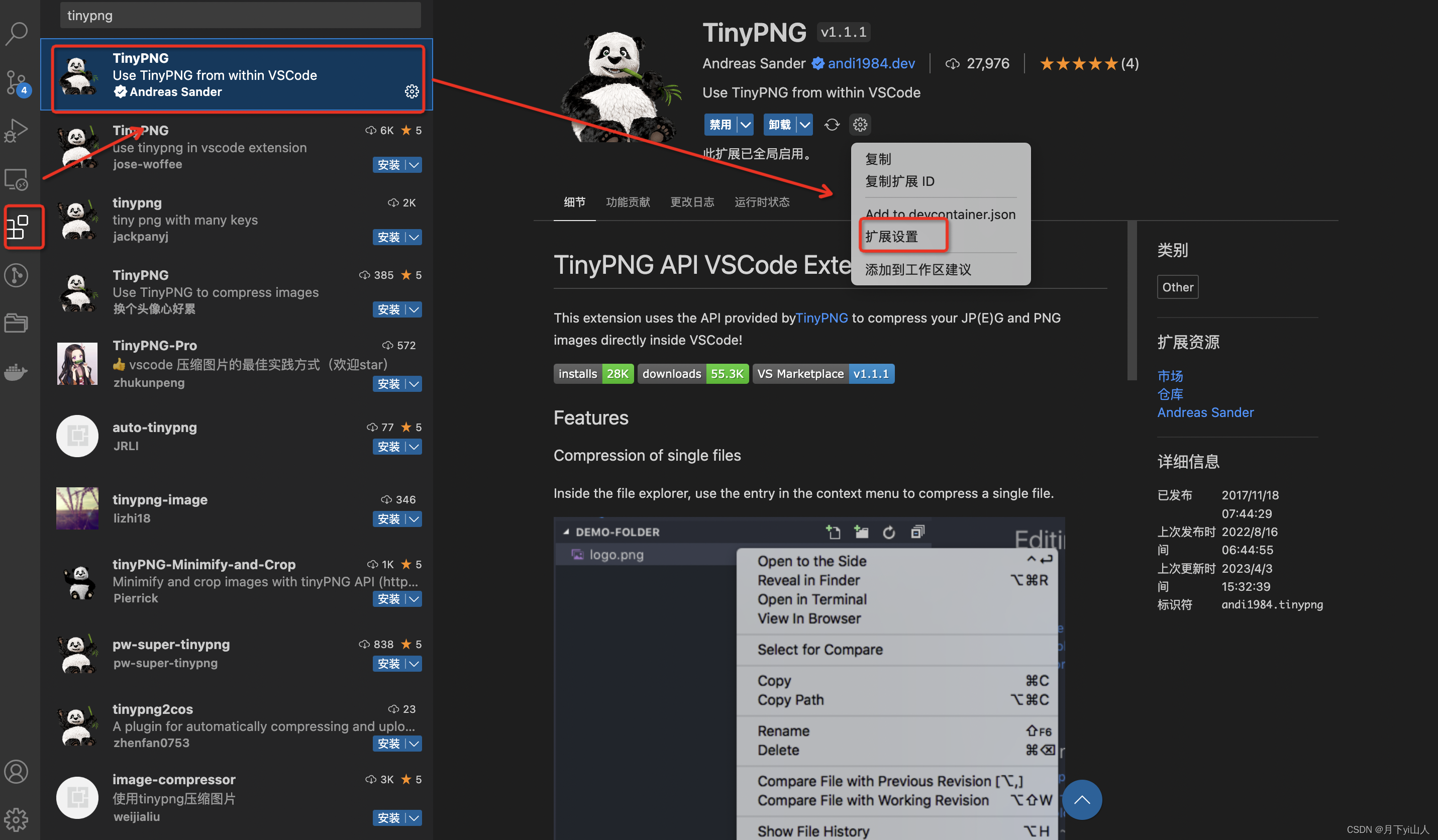Click the 禁用 button

tap(721, 125)
